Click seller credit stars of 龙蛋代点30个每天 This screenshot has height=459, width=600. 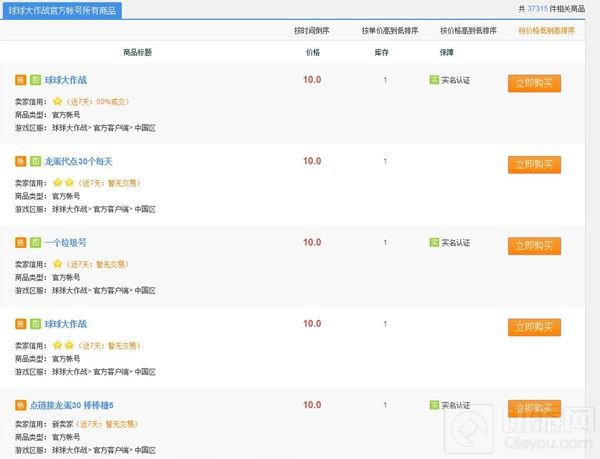(x=63, y=182)
